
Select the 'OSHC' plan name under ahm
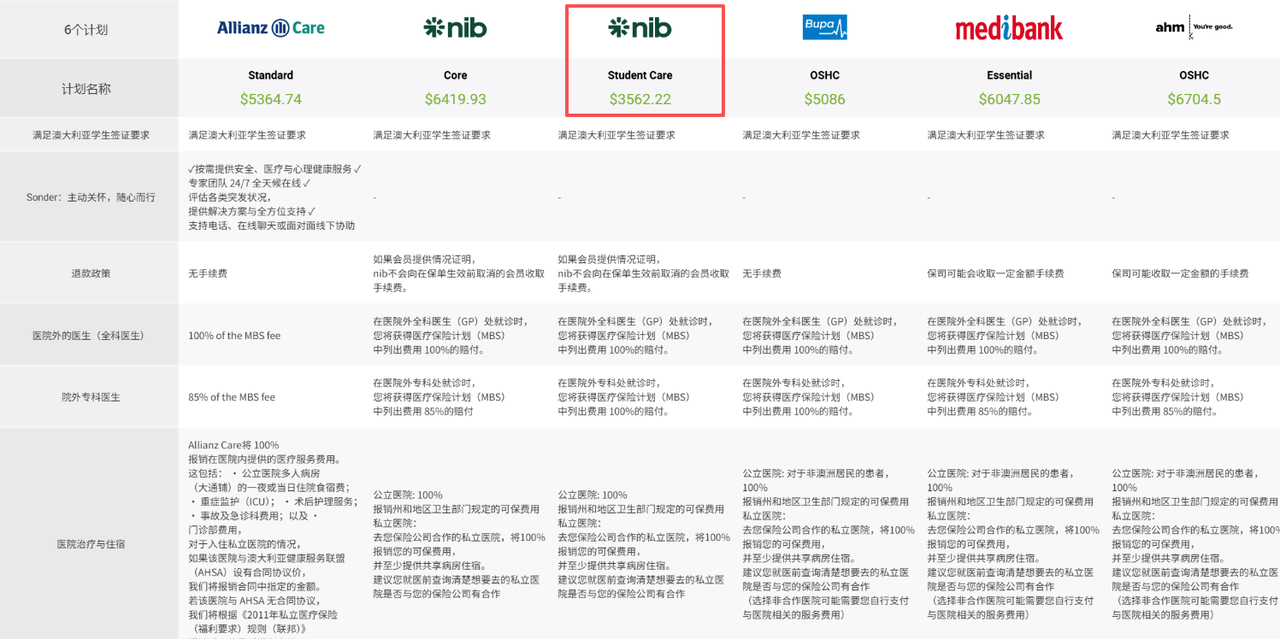coord(1194,75)
